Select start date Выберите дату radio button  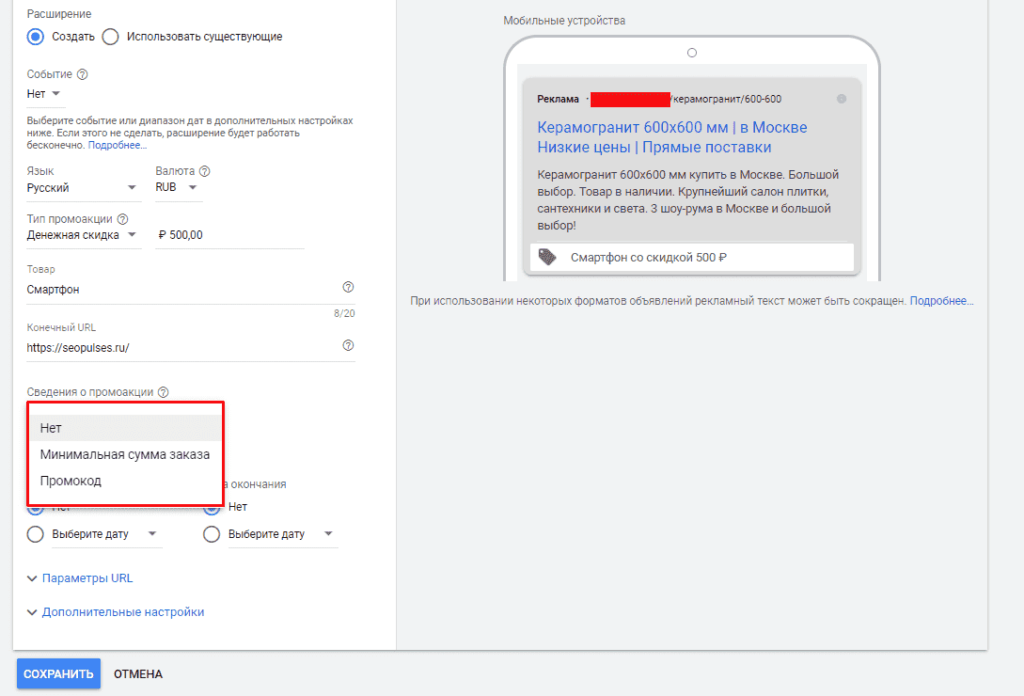35,535
